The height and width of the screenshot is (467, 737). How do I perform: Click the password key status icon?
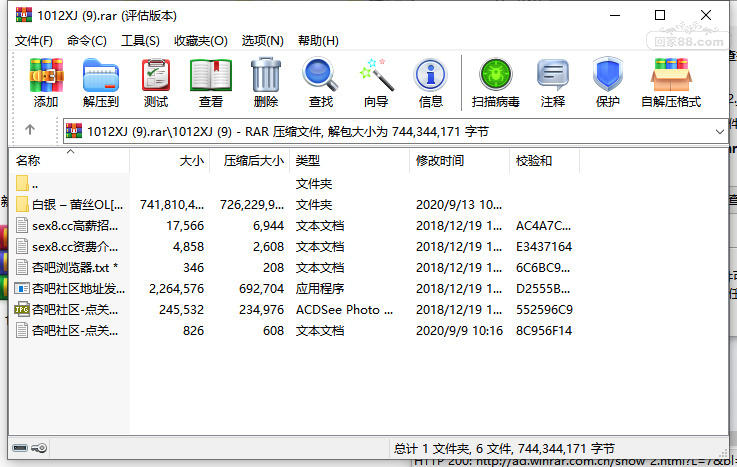tap(39, 448)
